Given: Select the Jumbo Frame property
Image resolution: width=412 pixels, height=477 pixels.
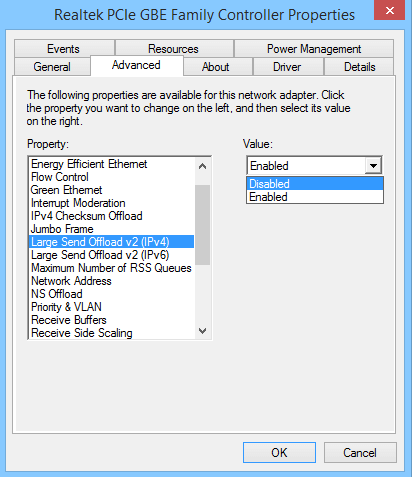Looking at the screenshot, I should click(112, 229).
